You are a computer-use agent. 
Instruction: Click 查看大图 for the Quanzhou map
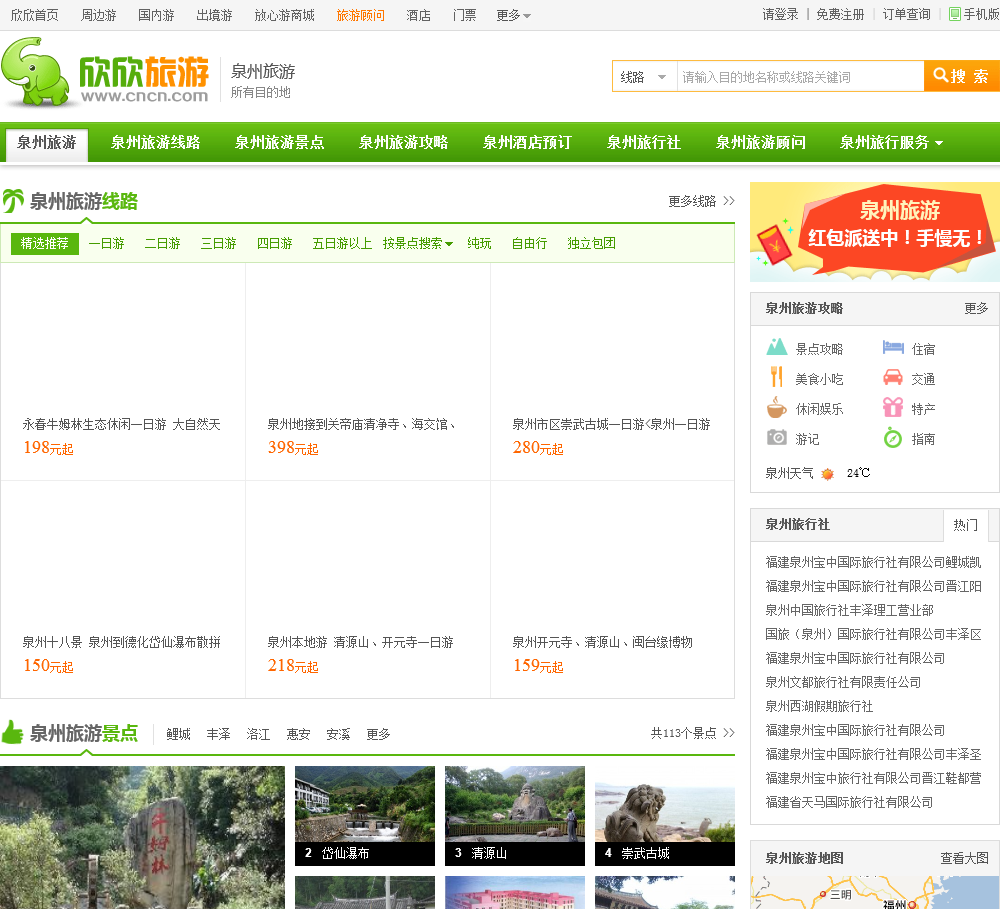[964, 859]
